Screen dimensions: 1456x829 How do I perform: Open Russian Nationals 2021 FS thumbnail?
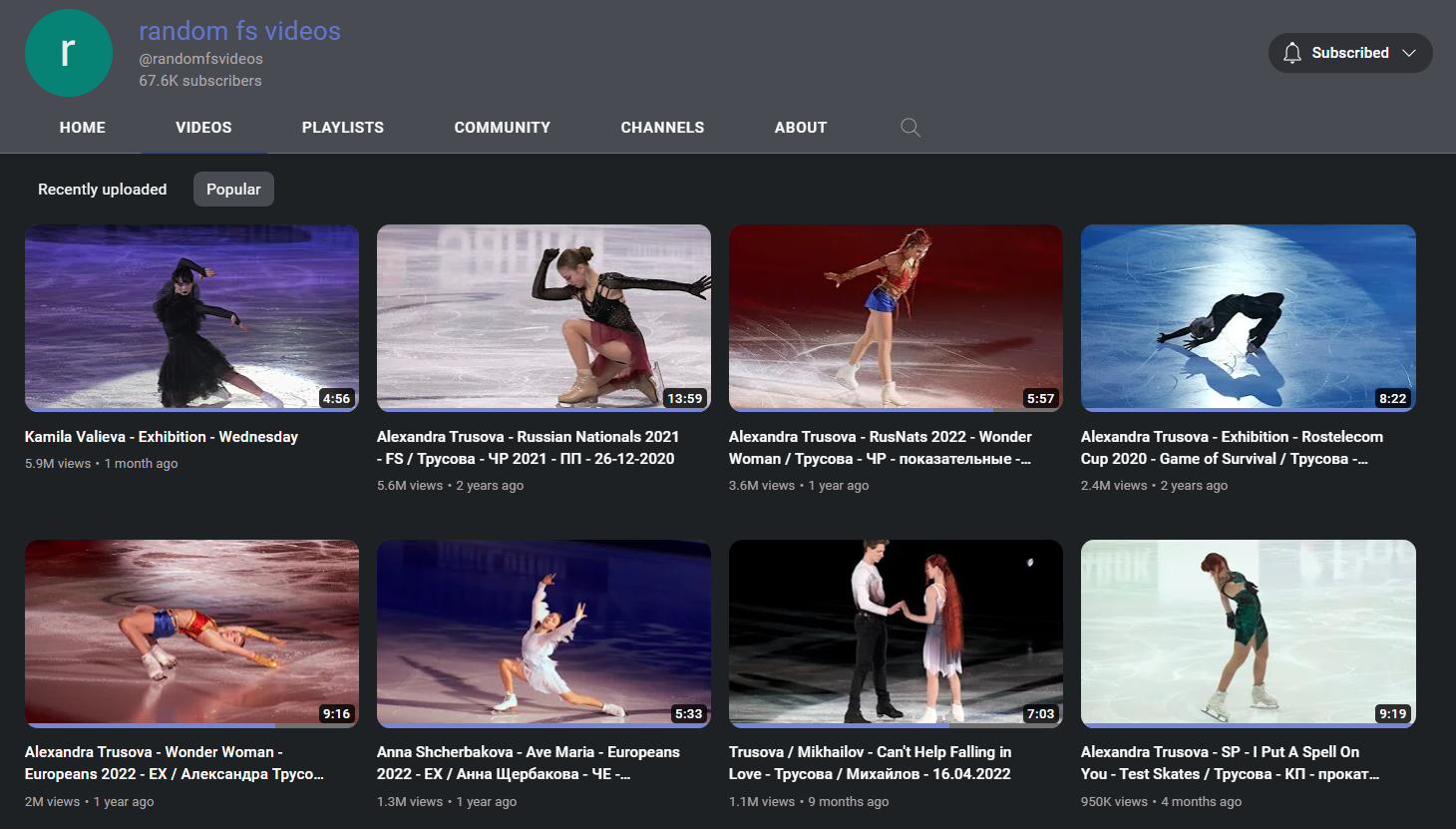click(x=544, y=317)
